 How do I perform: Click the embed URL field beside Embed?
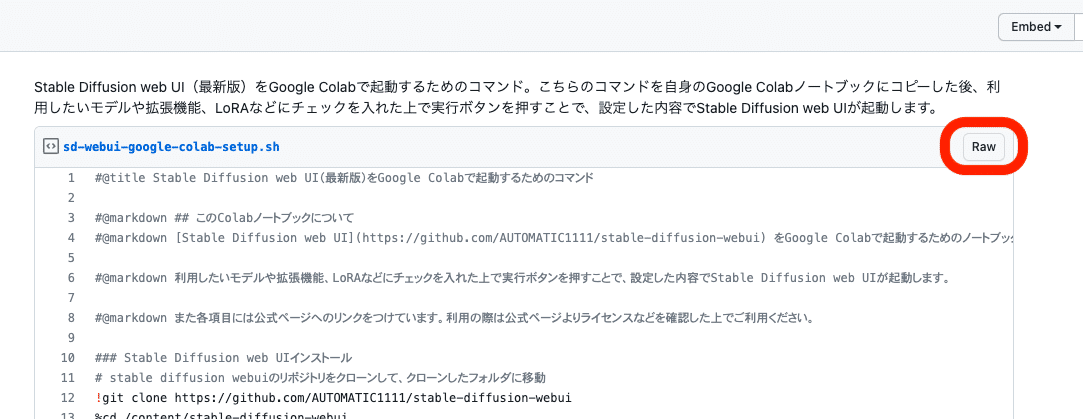(x=1078, y=27)
